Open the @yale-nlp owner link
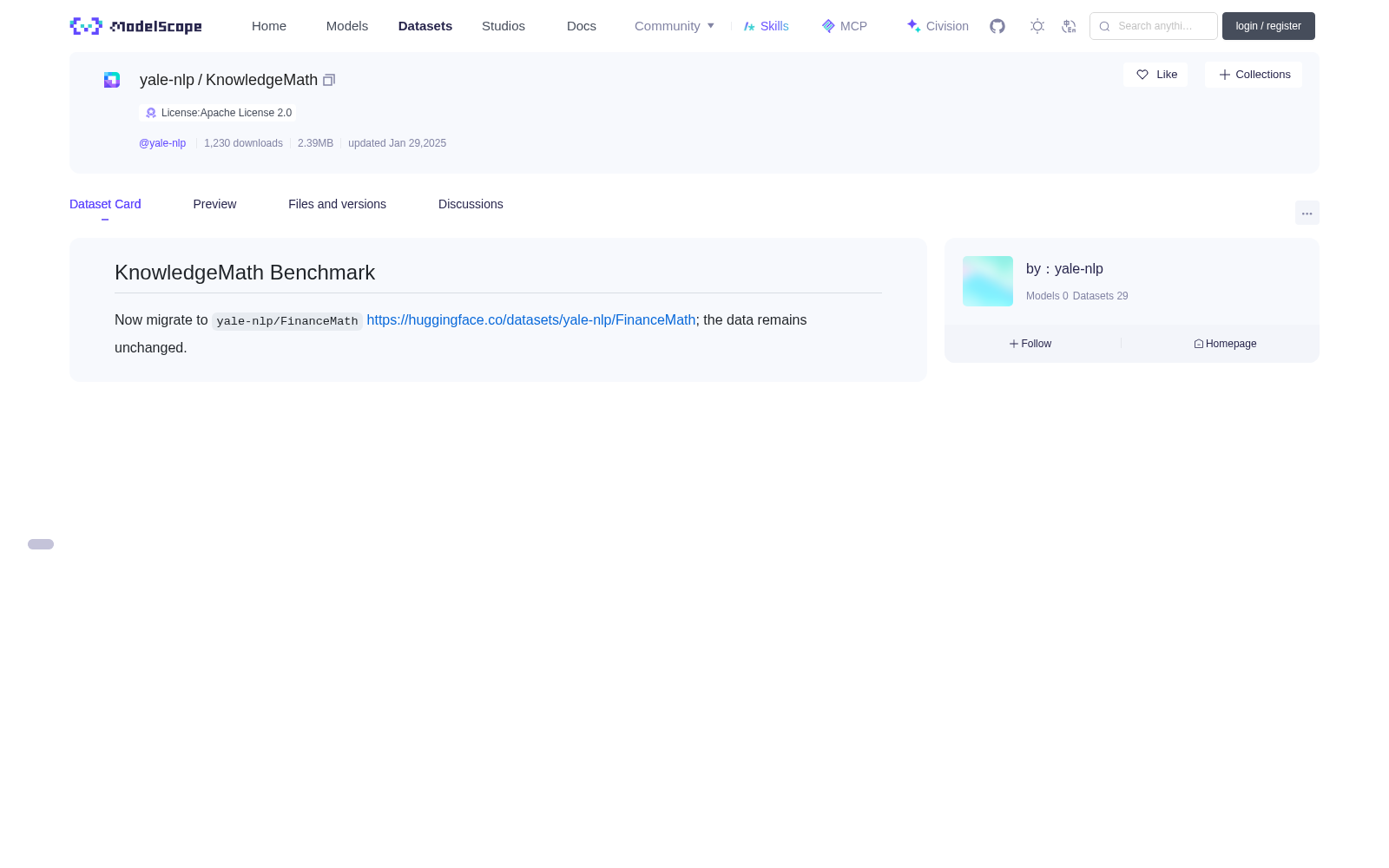1389x868 pixels. click(162, 143)
